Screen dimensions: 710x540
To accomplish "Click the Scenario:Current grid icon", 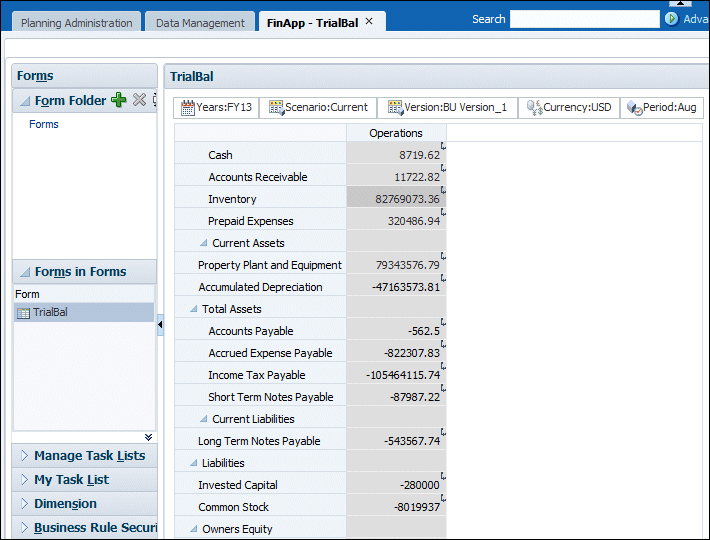I will [276, 108].
